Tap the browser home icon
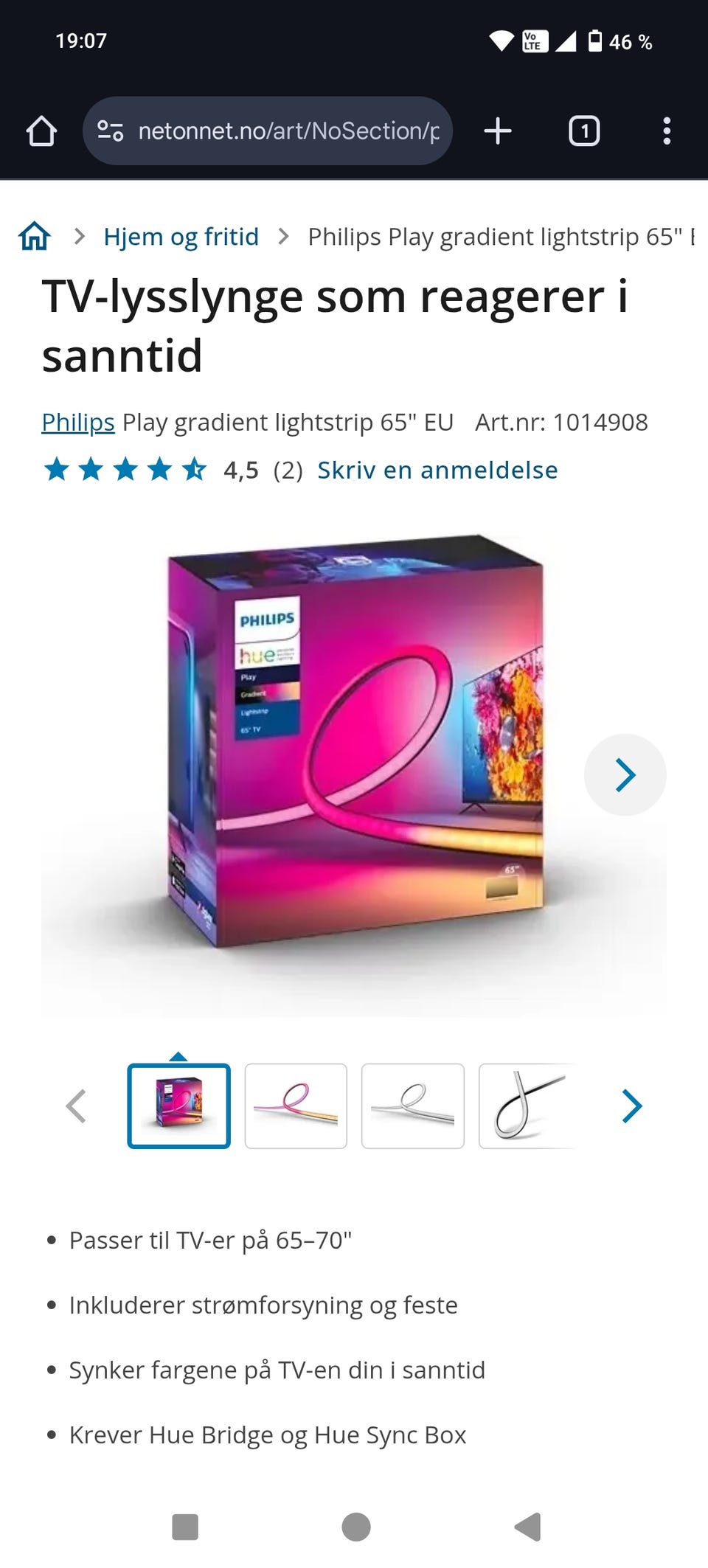708x1568 pixels. pos(41,131)
